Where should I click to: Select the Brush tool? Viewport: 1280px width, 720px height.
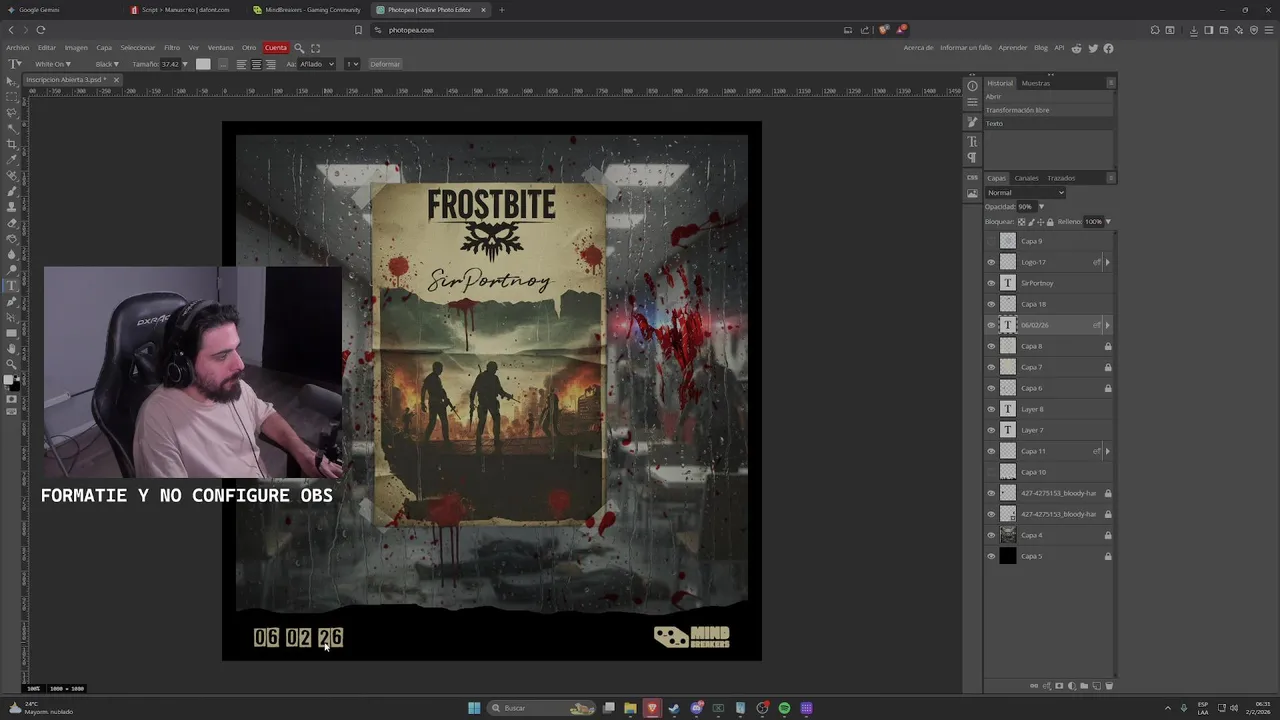[11, 191]
